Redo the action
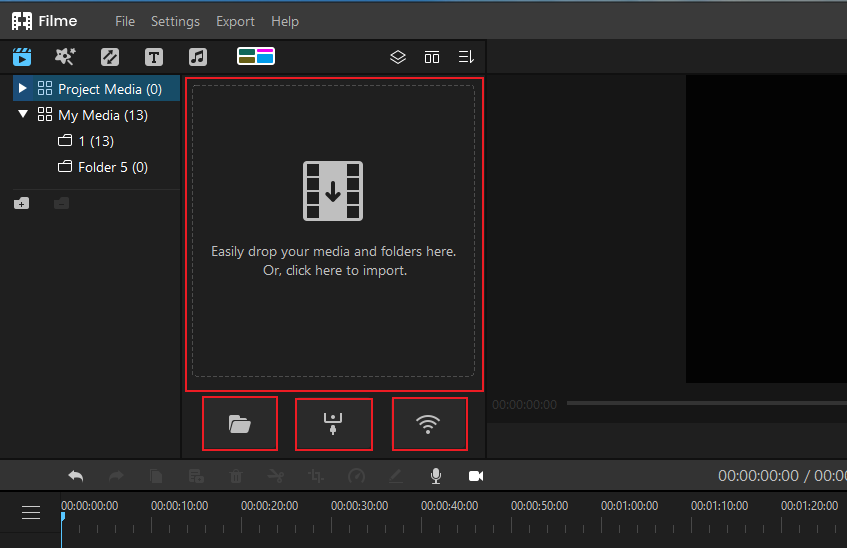 point(116,476)
